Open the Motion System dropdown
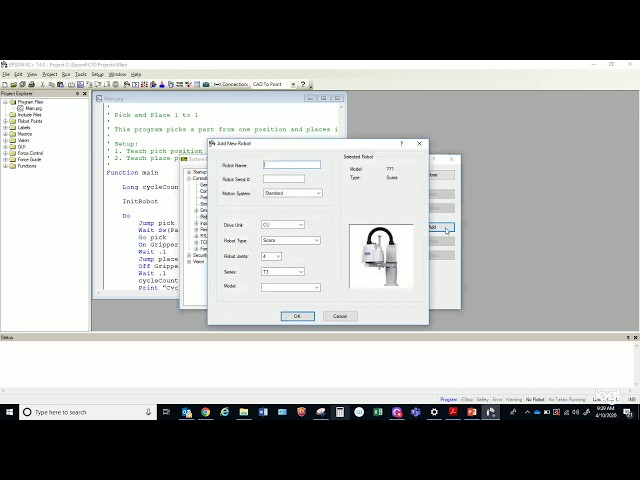The width and height of the screenshot is (640, 480). [x=318, y=193]
